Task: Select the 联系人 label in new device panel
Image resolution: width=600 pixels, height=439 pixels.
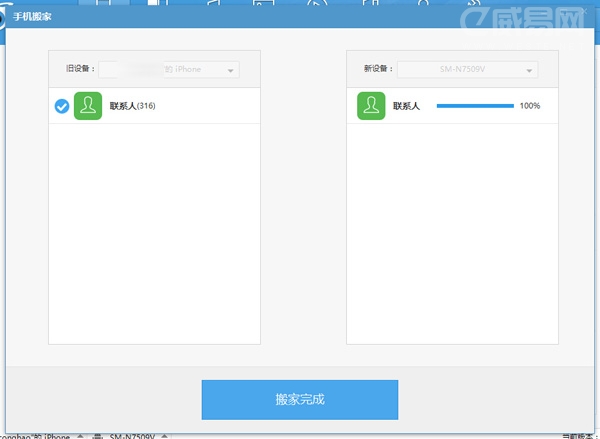Action: (x=408, y=106)
